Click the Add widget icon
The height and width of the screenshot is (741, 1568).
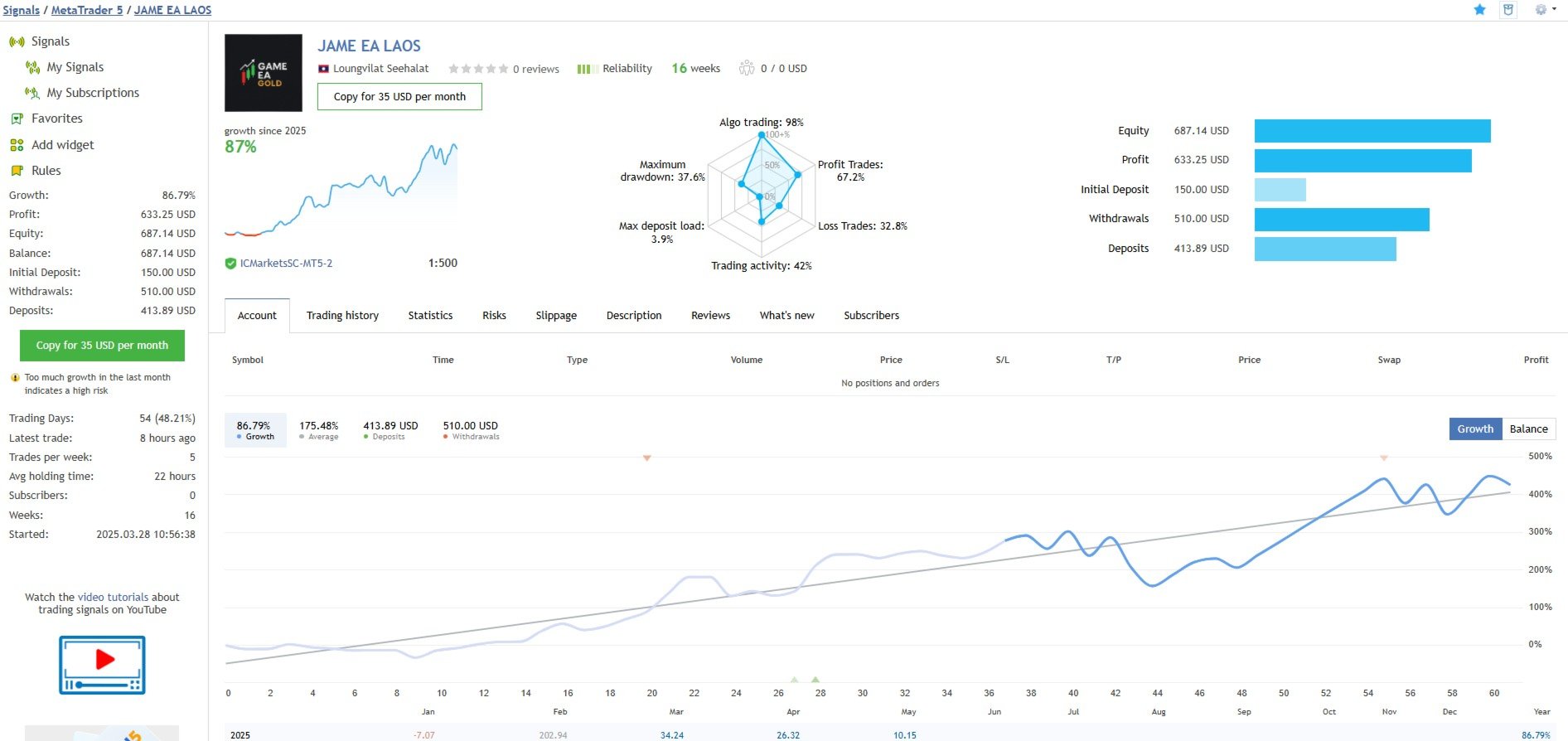click(x=17, y=145)
